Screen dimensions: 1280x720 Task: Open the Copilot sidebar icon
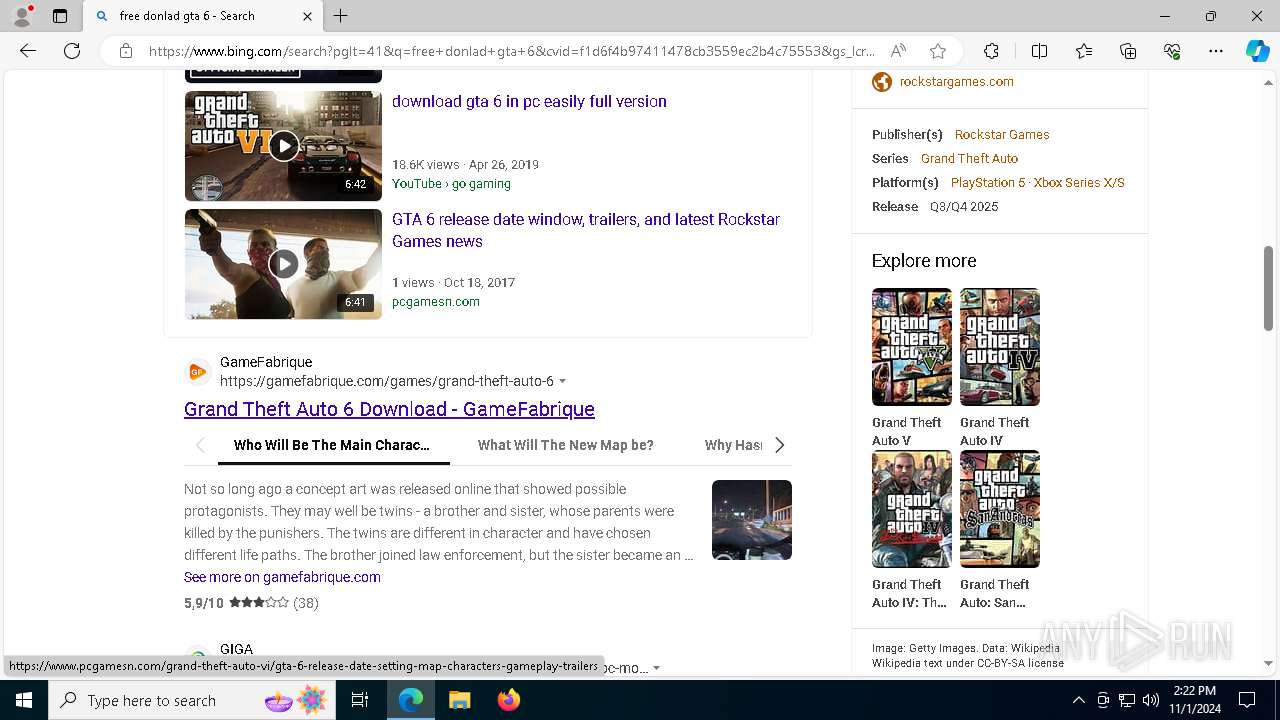(x=1257, y=51)
